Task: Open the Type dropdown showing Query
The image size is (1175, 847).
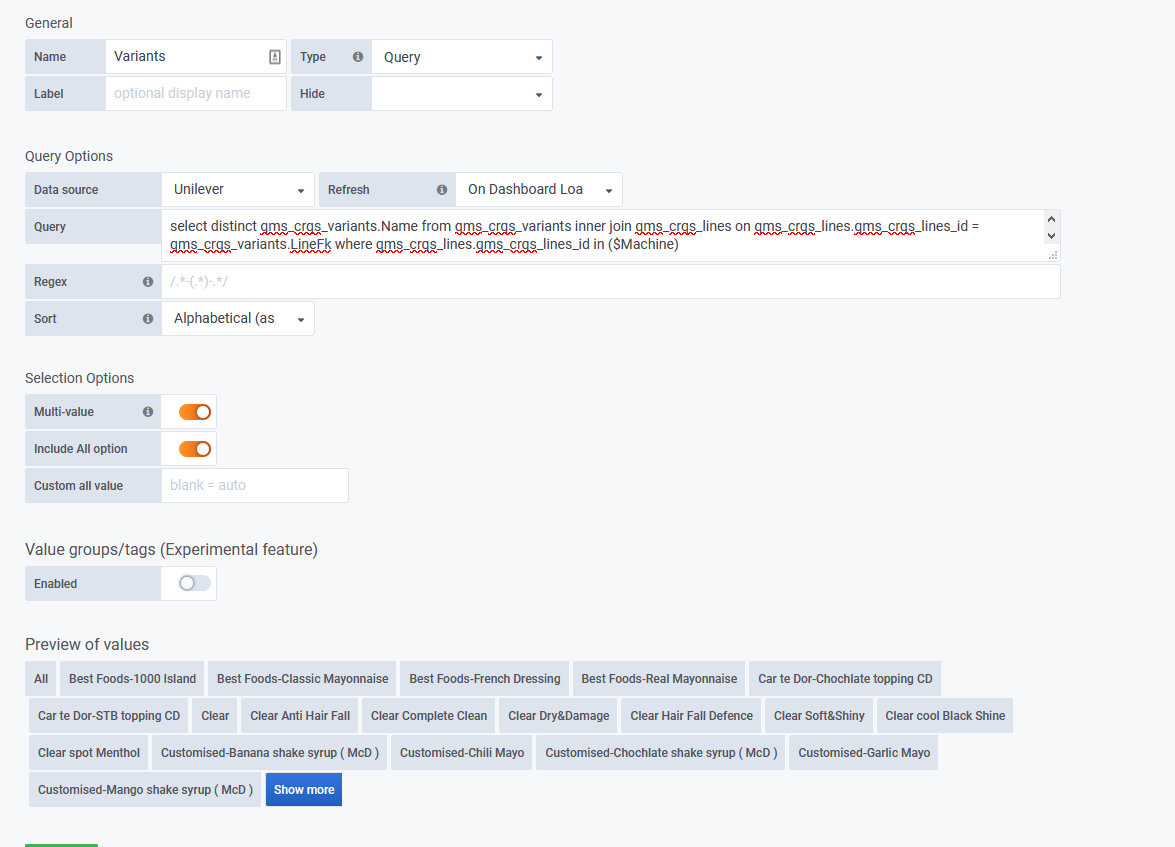Action: click(461, 56)
